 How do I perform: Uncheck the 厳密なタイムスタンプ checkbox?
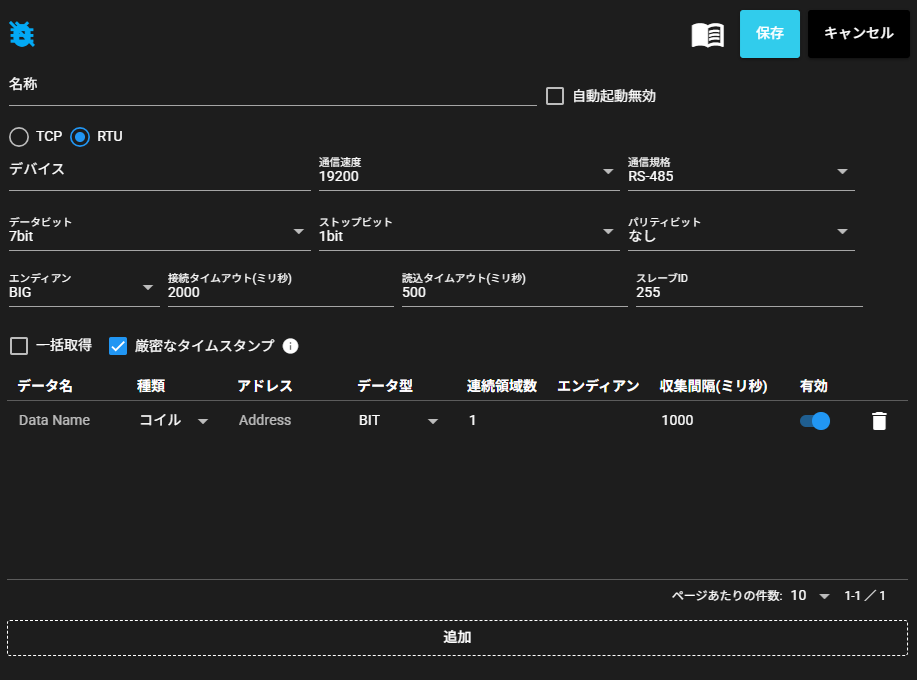pyautogui.click(x=118, y=346)
